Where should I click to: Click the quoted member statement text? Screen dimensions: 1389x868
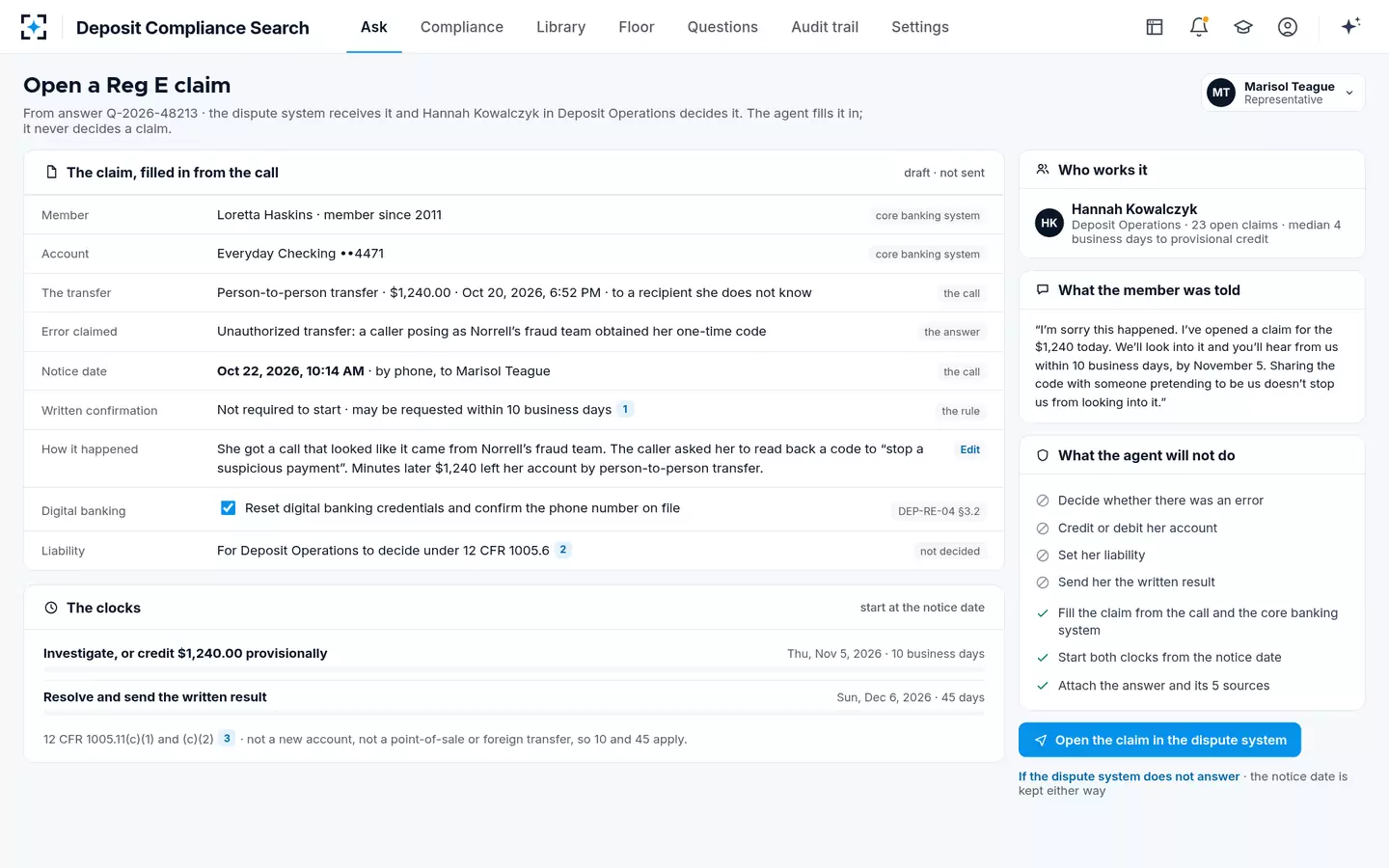click(1186, 366)
